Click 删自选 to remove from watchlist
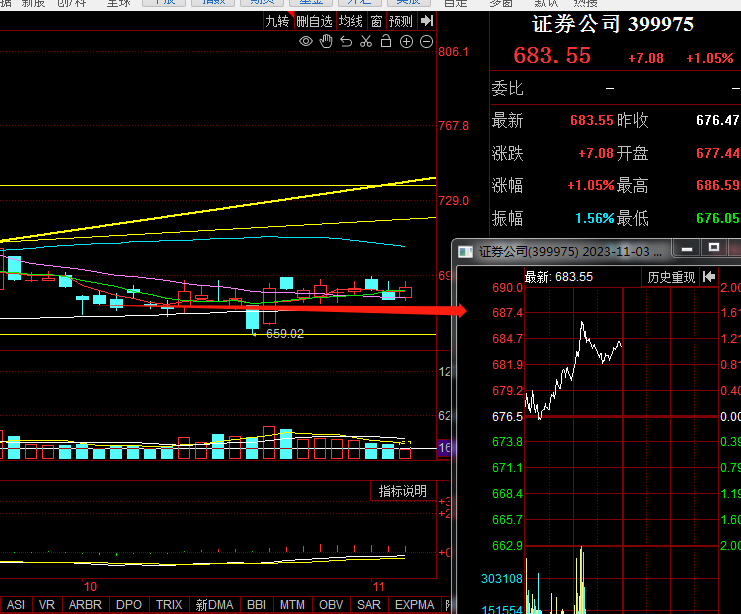This screenshot has width=741, height=614. (x=314, y=21)
